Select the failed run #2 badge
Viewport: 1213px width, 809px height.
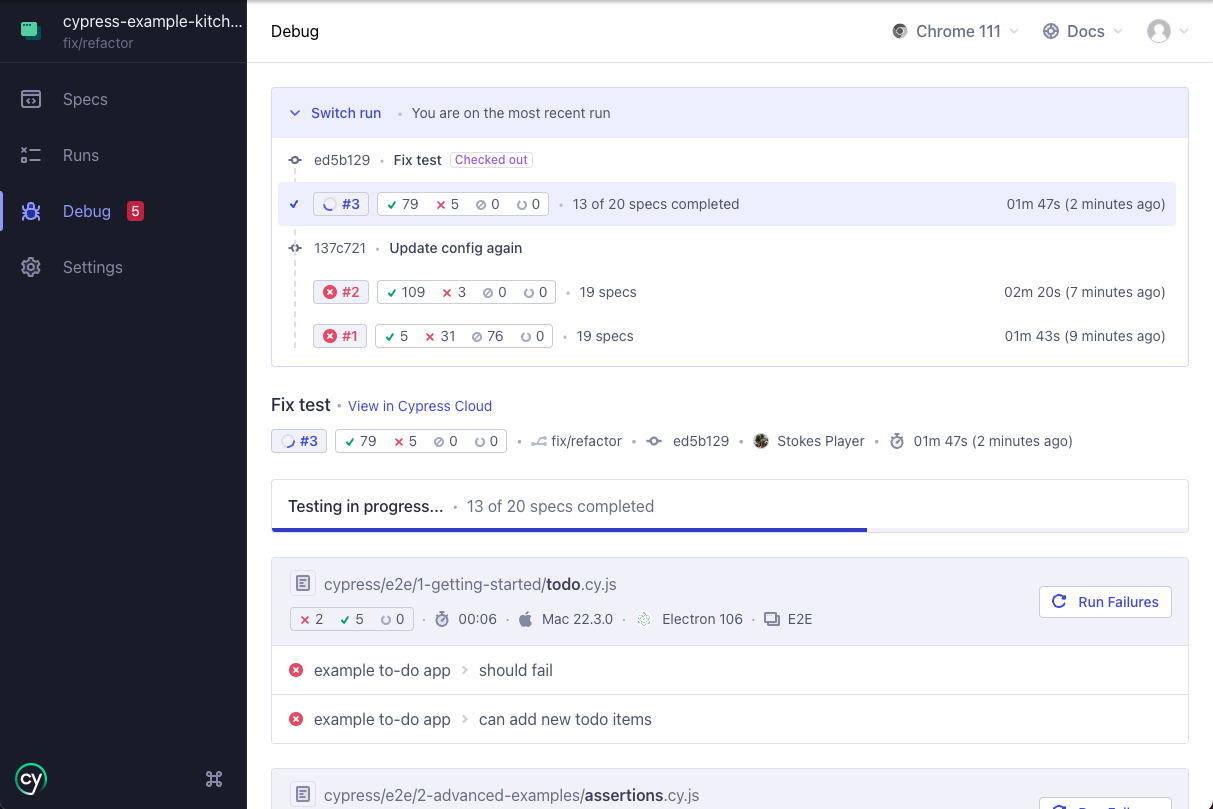[x=340, y=292]
